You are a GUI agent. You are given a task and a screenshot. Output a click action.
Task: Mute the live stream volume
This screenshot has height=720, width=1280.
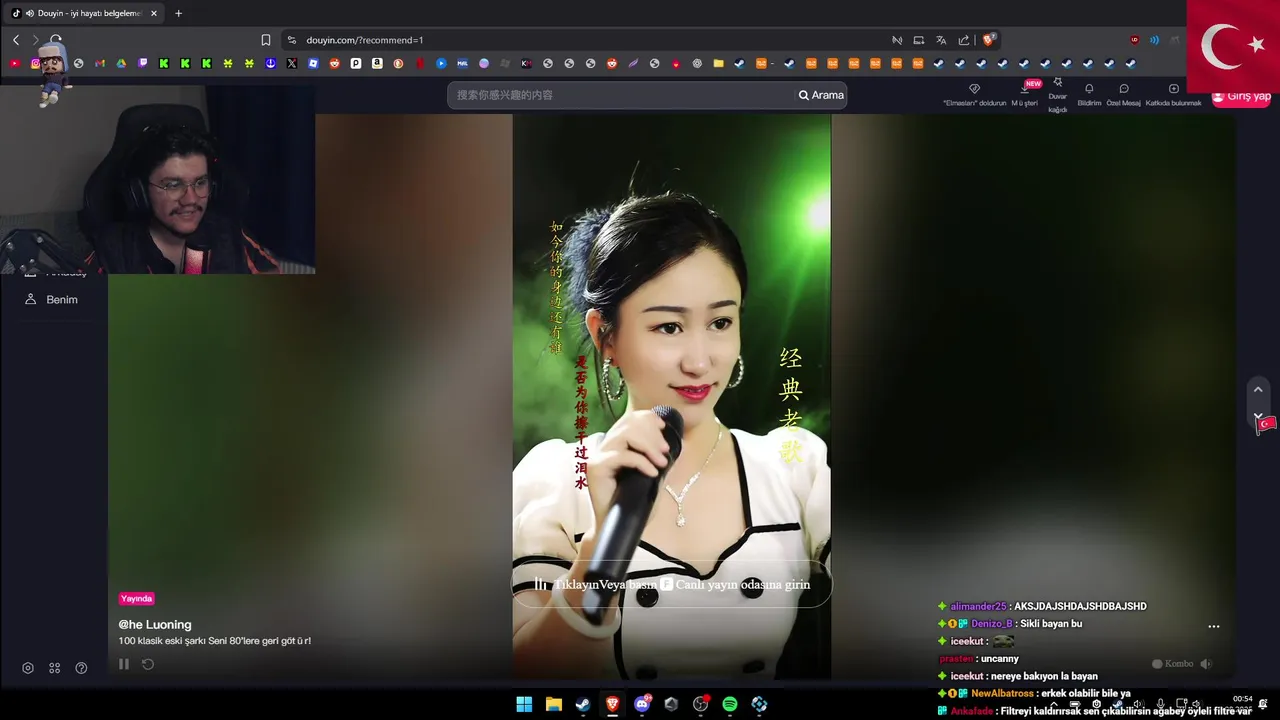(x=1206, y=664)
